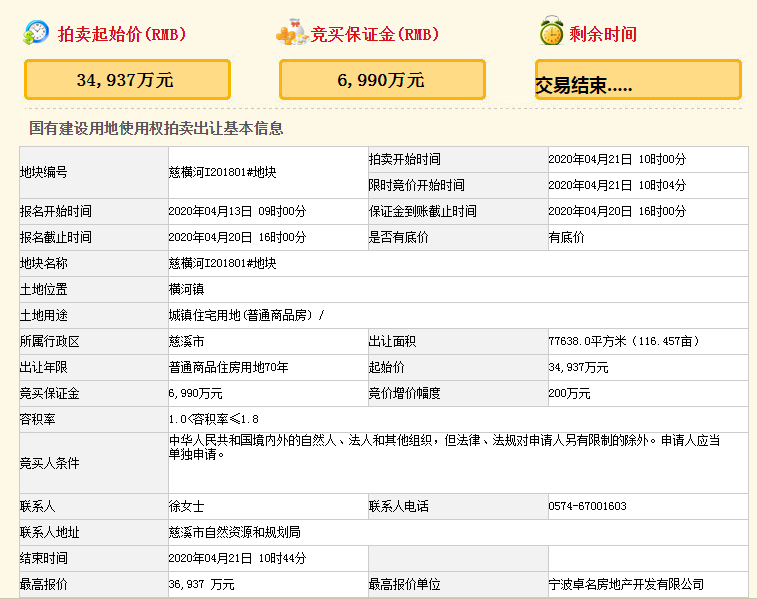Click the 交易结束 status box
The width and height of the screenshot is (757, 599).
click(x=638, y=81)
